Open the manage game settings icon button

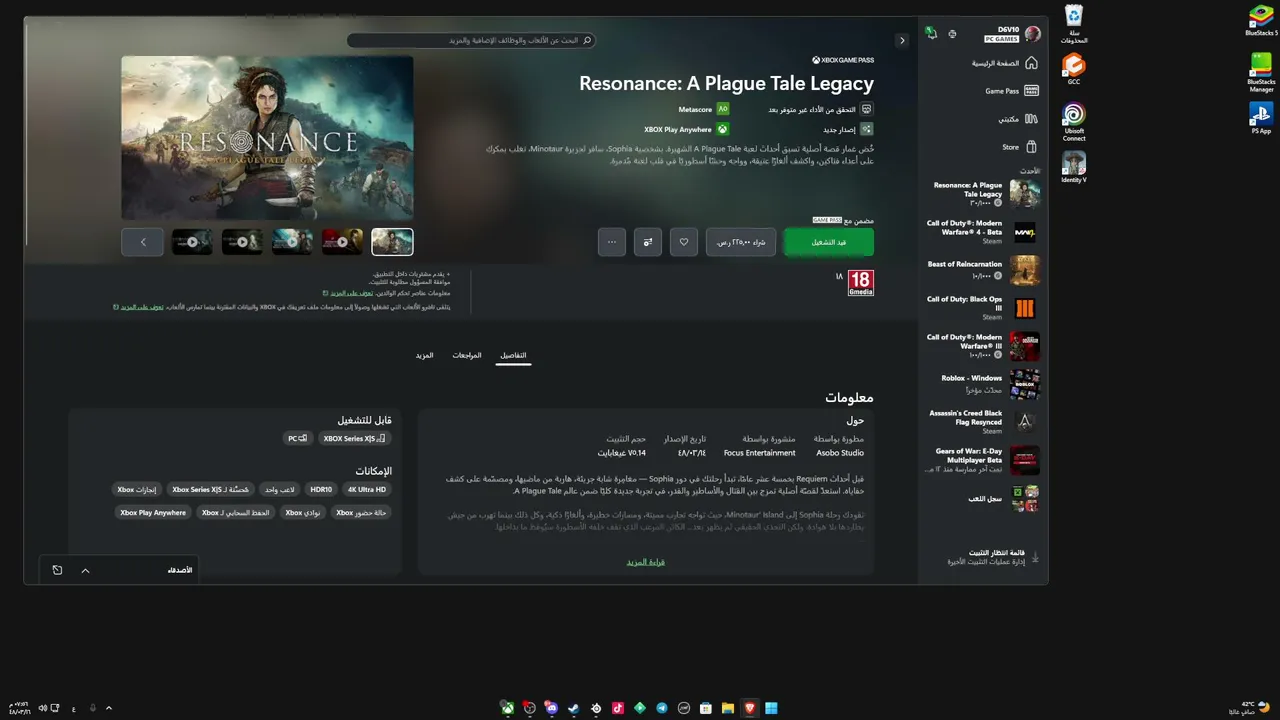pyautogui.click(x=648, y=242)
